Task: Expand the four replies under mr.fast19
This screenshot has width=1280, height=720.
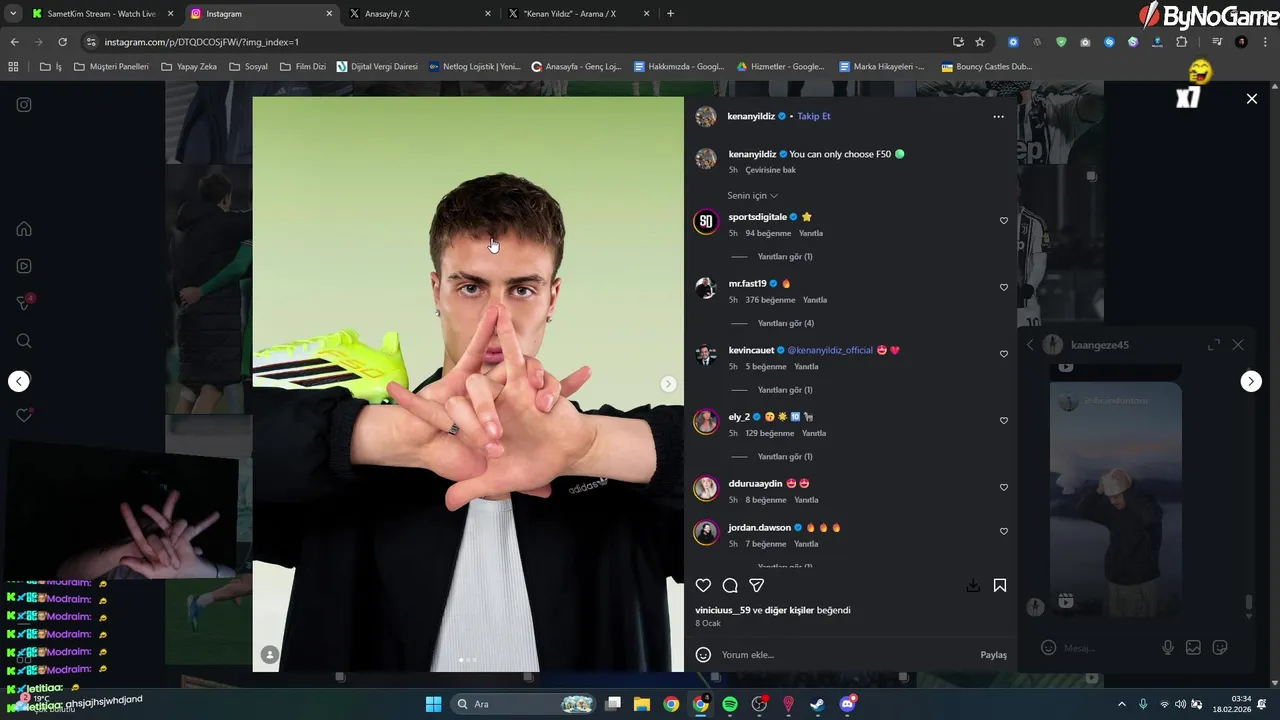Action: click(x=785, y=324)
